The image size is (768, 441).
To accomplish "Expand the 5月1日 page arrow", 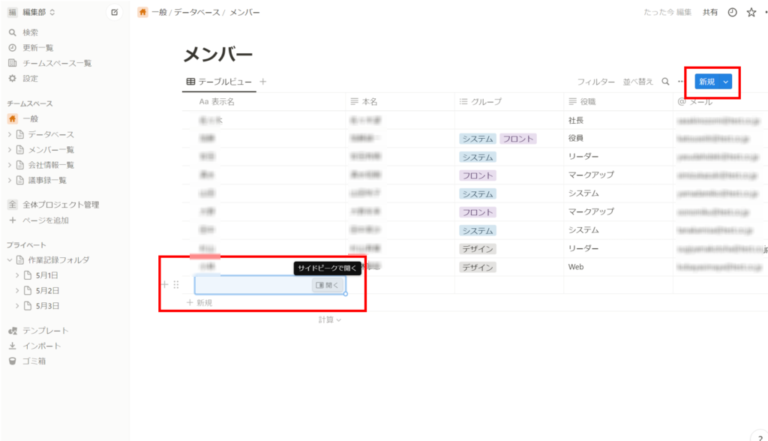I will pyautogui.click(x=17, y=275).
